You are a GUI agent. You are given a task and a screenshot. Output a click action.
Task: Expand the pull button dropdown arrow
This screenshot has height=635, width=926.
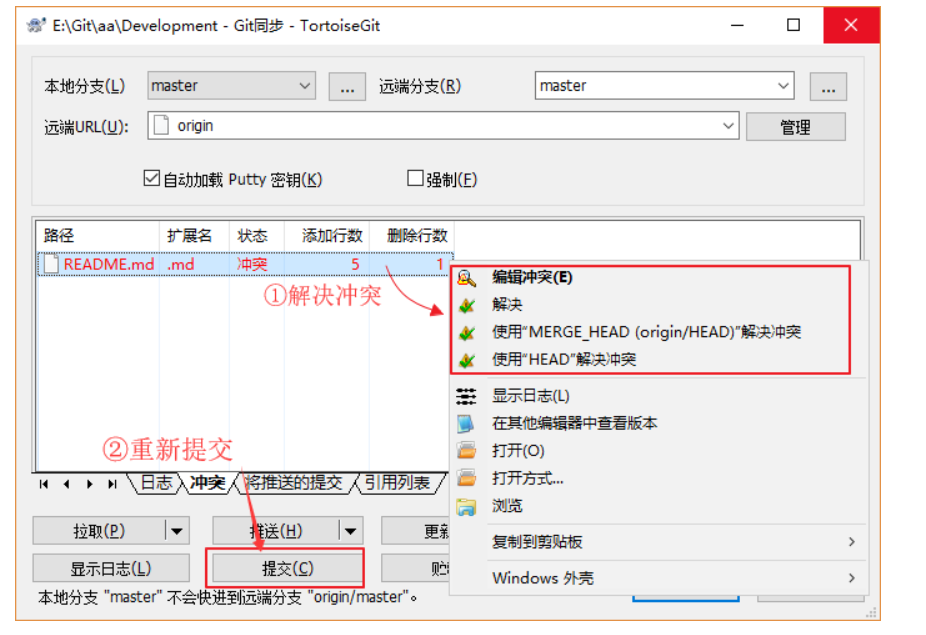coord(175,531)
